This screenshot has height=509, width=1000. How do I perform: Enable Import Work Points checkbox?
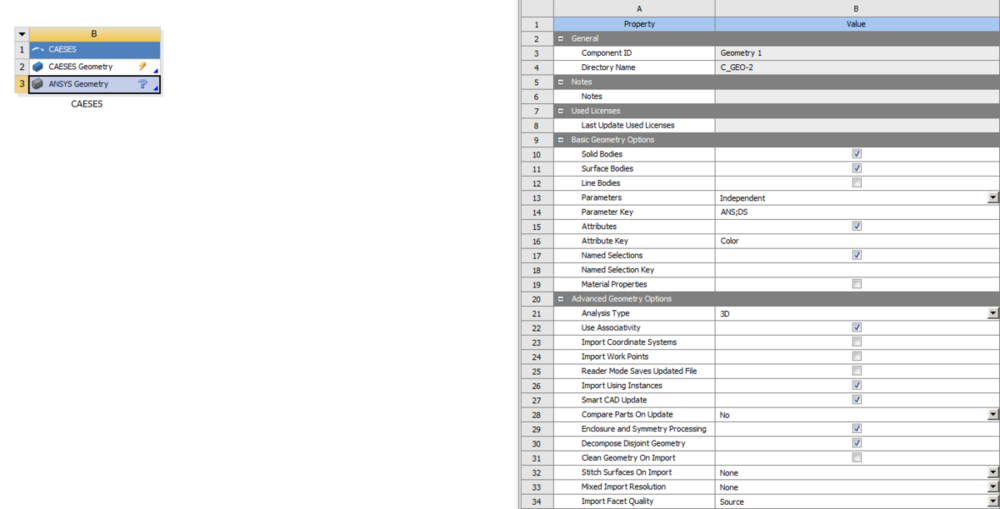857,356
